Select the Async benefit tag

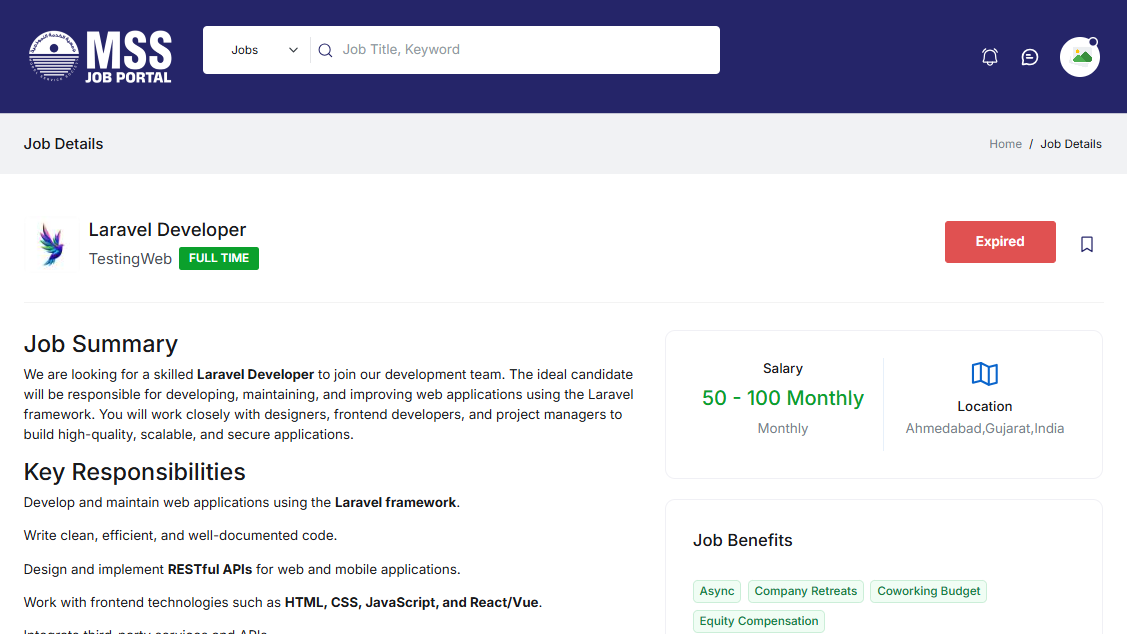[x=717, y=591]
